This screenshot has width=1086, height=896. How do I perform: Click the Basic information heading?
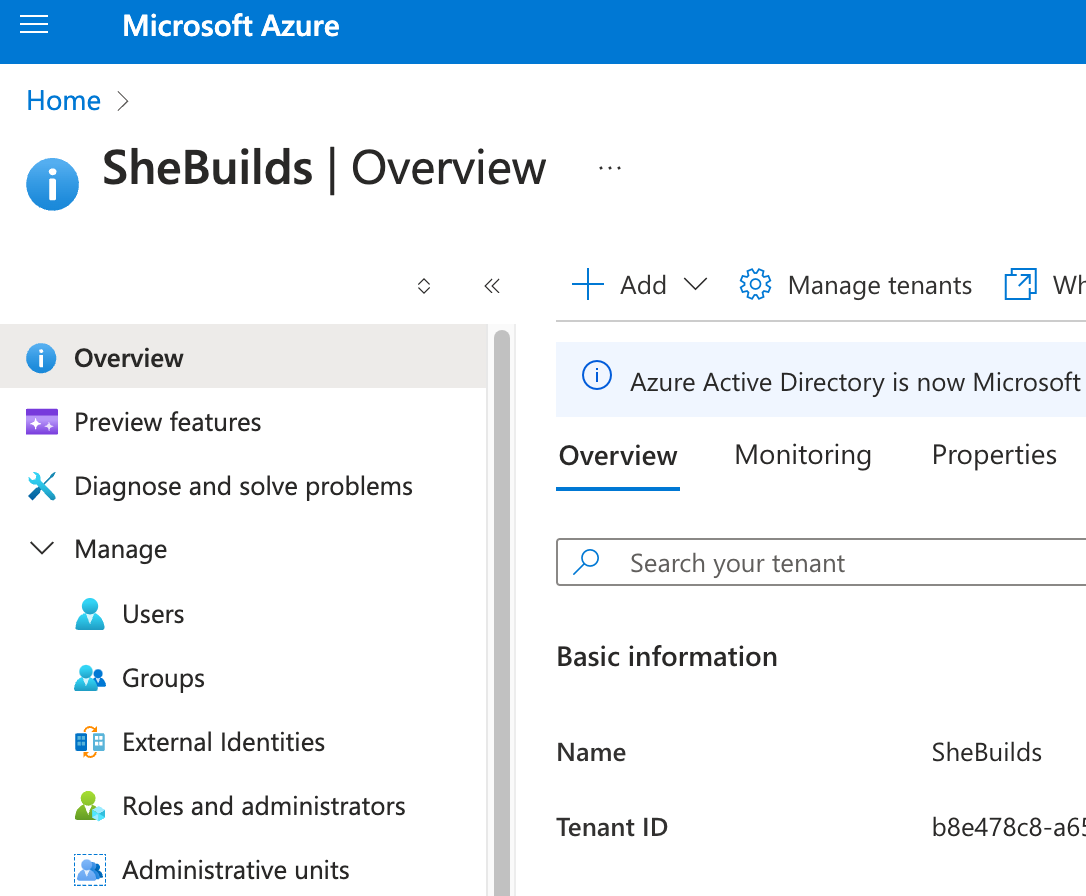click(667, 656)
